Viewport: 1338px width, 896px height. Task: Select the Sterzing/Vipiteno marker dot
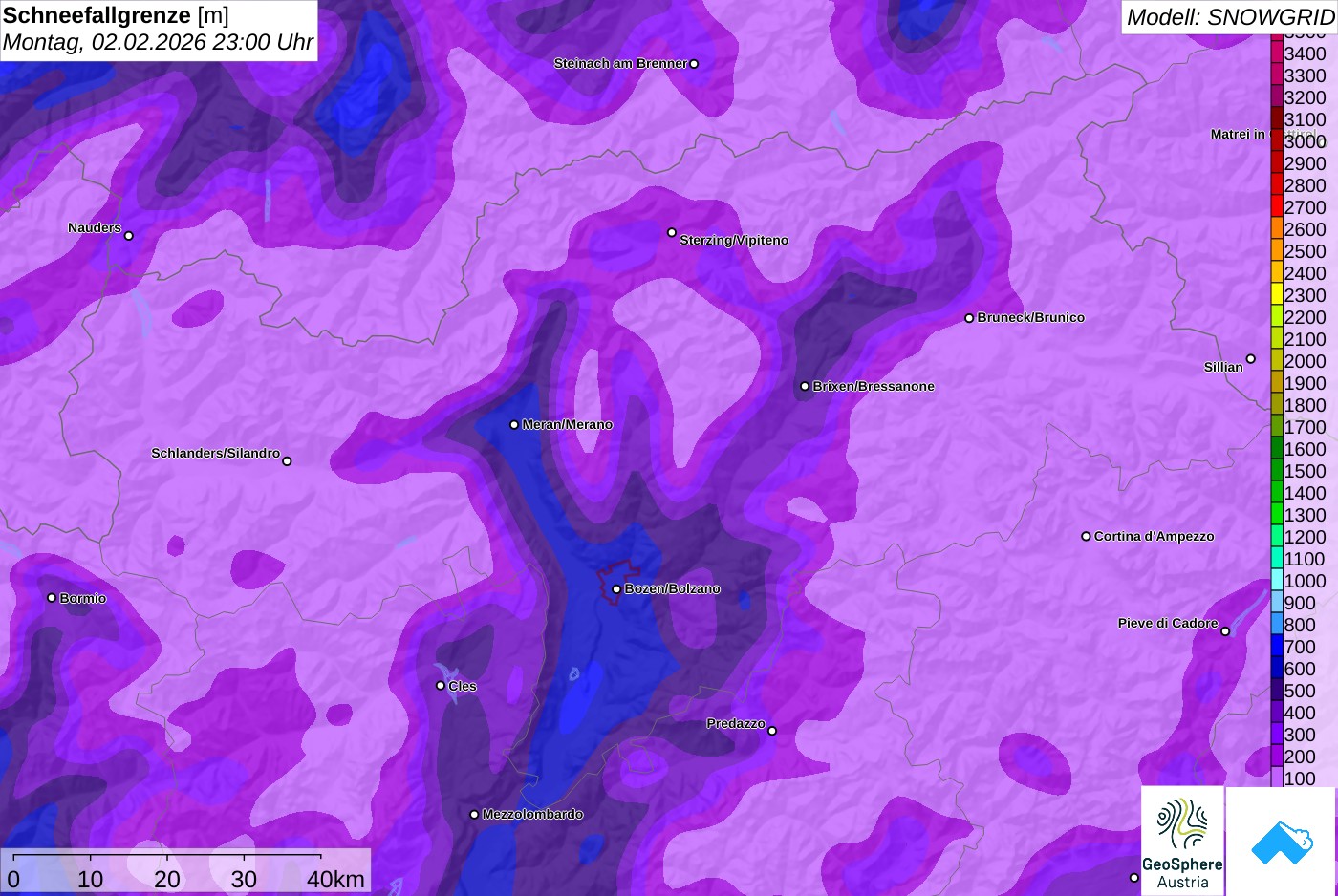point(672,232)
